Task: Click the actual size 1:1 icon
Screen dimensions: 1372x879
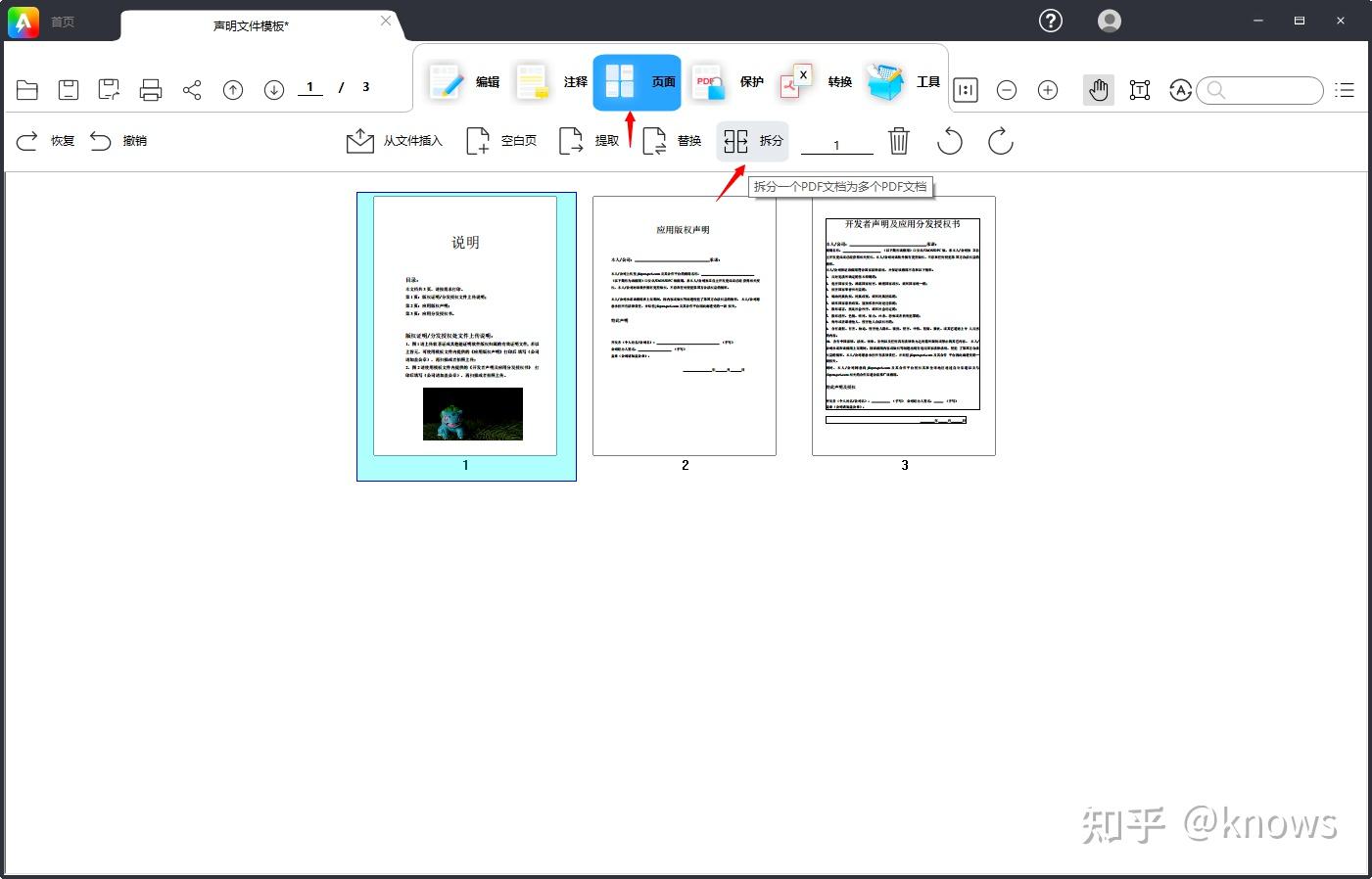Action: [966, 90]
